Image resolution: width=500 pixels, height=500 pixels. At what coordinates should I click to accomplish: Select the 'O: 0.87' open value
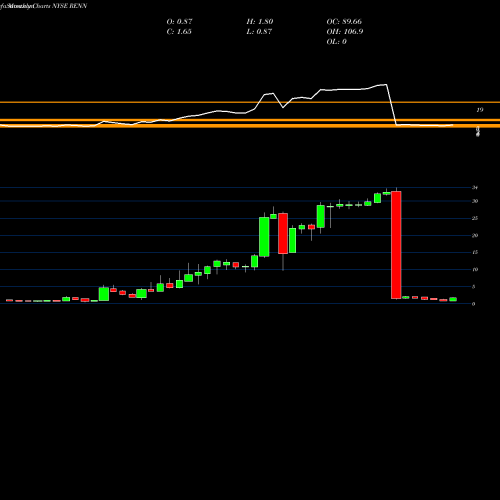[179, 21]
